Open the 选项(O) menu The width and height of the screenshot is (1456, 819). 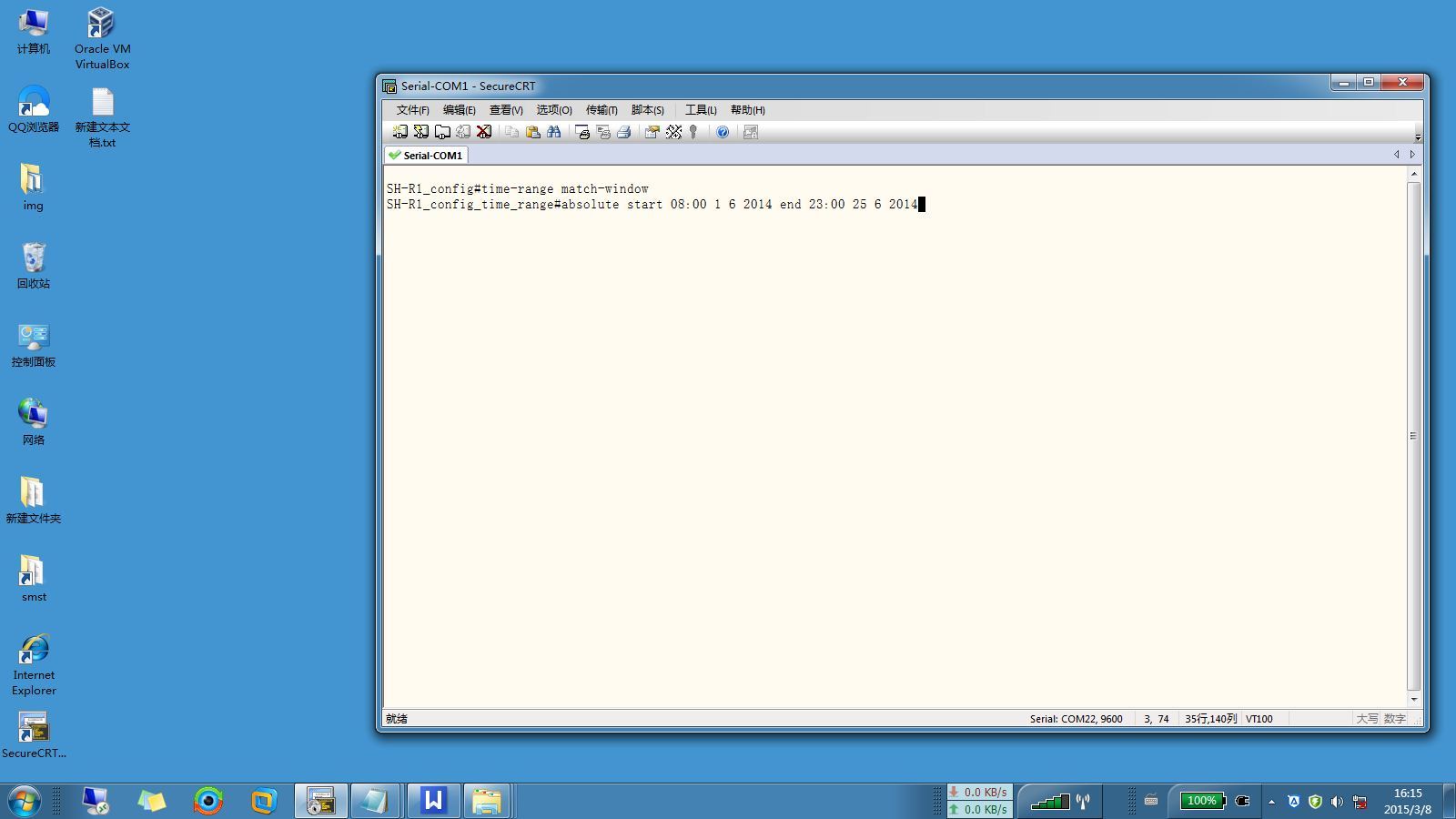pyautogui.click(x=553, y=110)
